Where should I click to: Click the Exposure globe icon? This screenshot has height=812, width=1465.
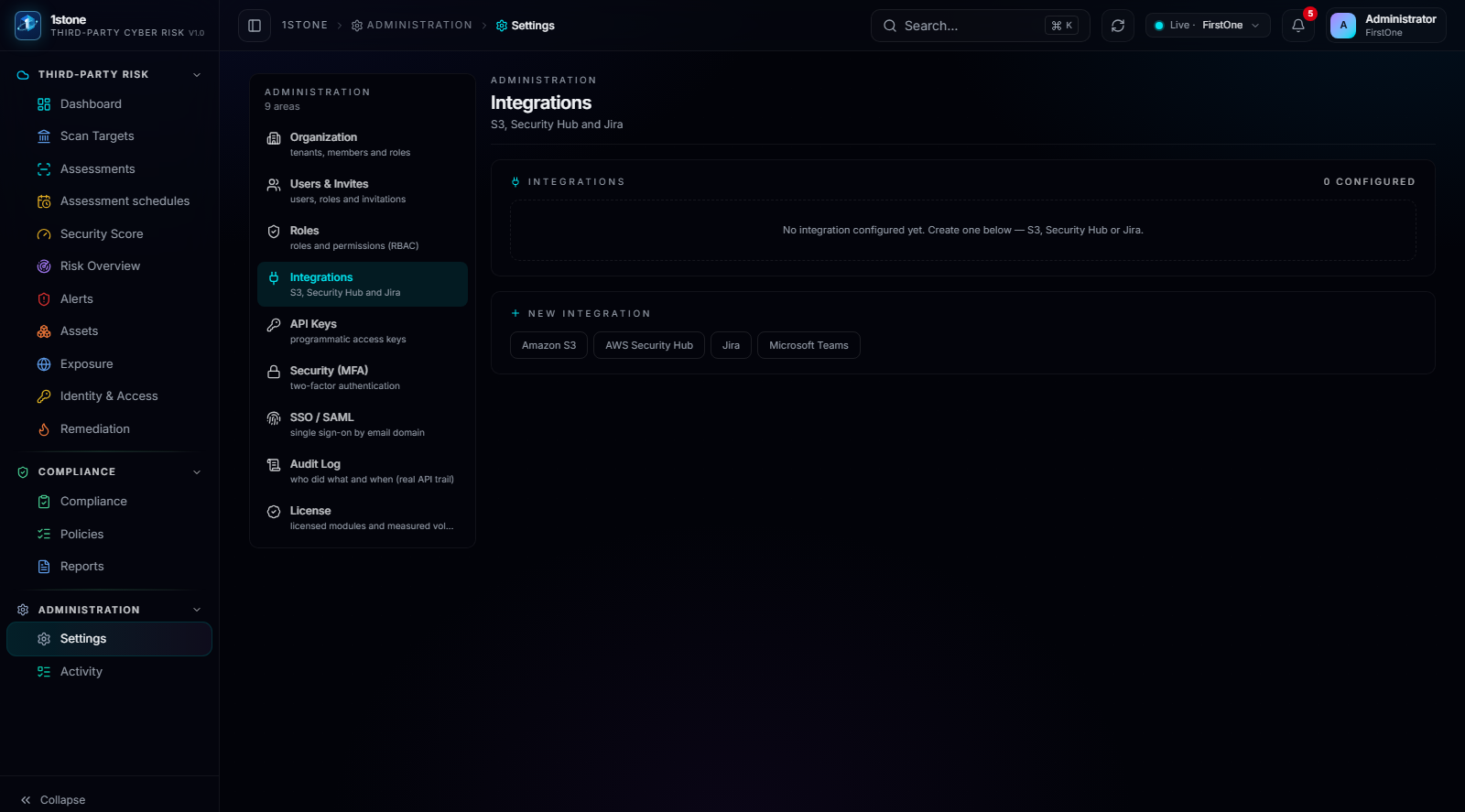(x=44, y=364)
